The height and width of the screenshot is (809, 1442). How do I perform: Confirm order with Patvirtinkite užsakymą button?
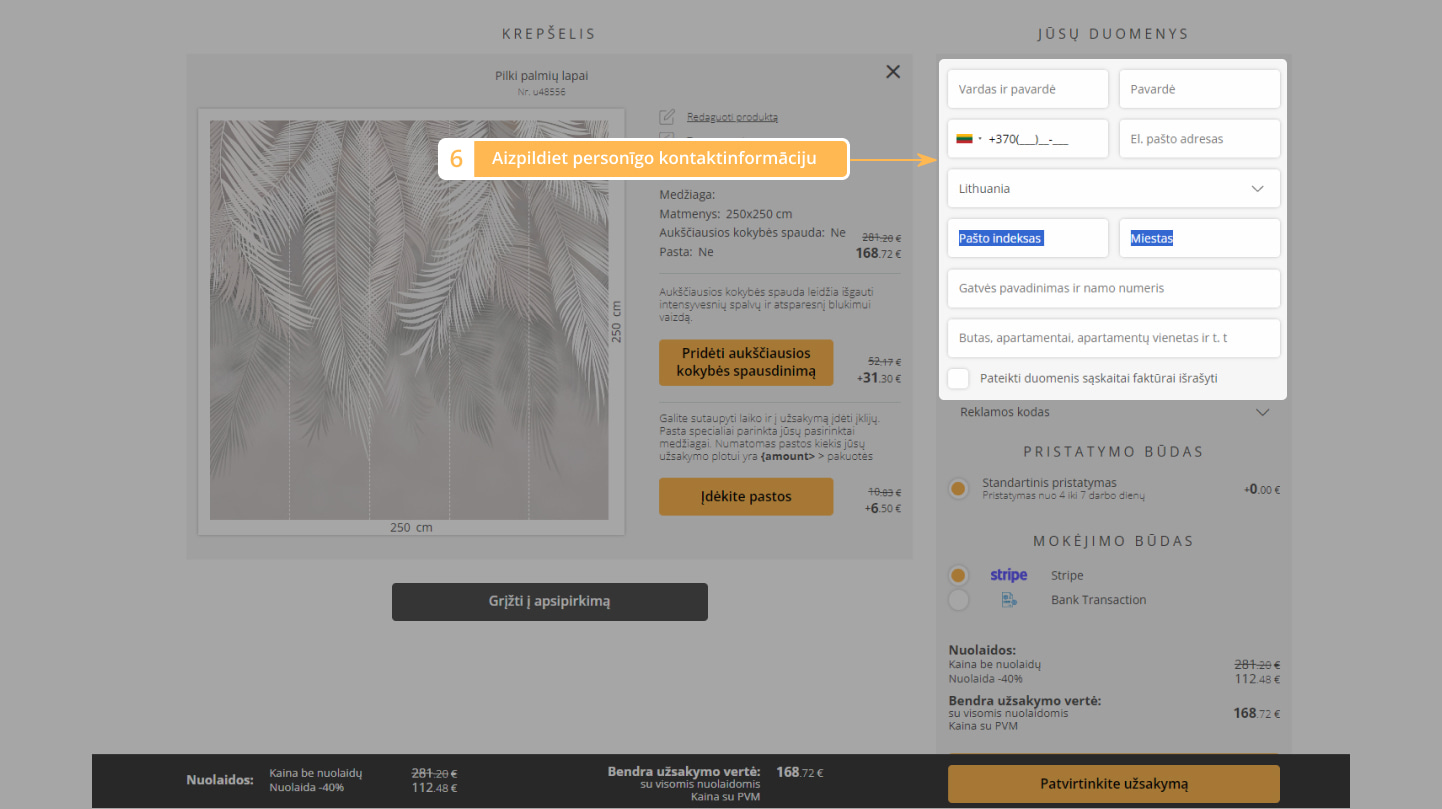[1113, 784]
